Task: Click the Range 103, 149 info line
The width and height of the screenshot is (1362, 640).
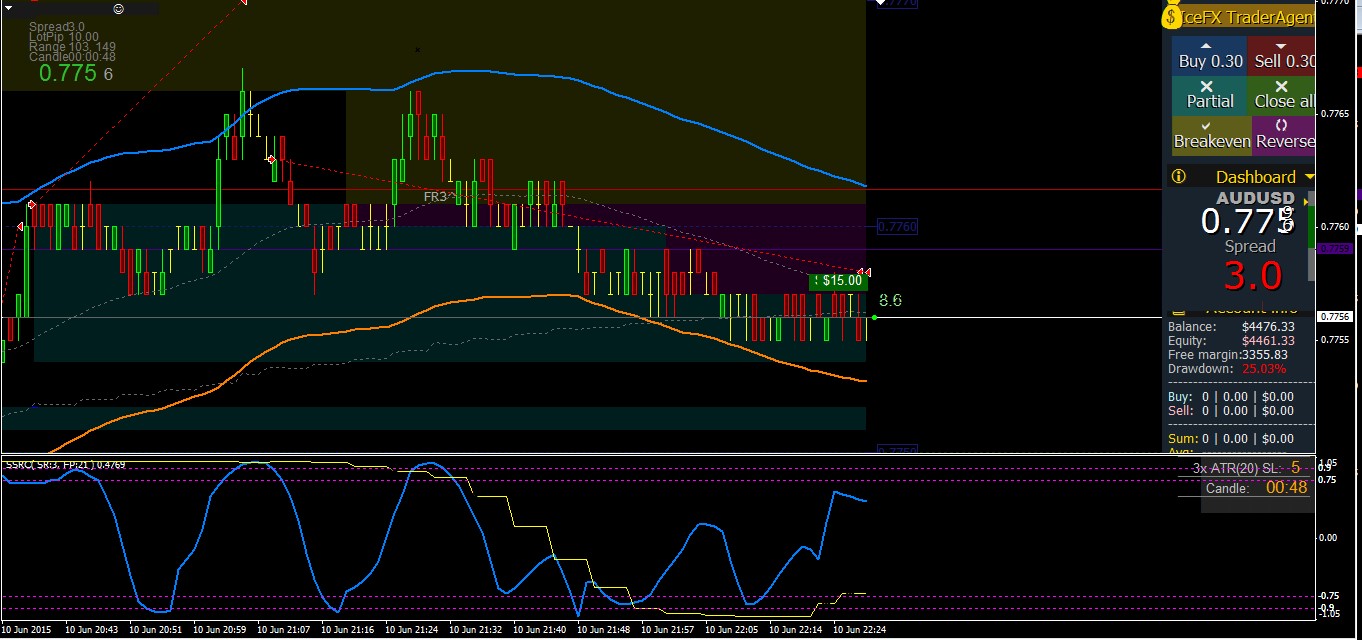Action: coord(72,47)
